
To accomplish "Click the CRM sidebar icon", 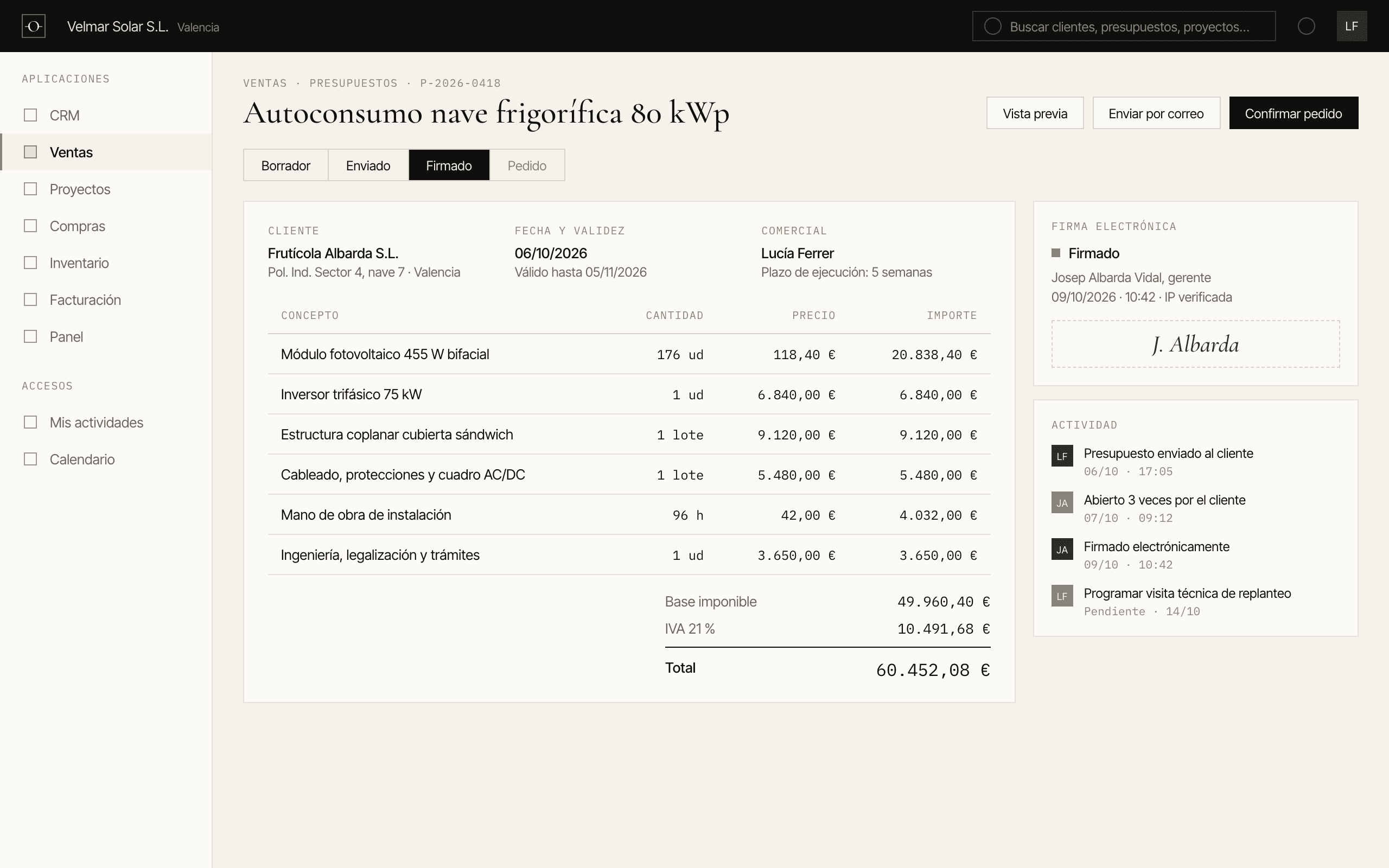I will [x=30, y=116].
